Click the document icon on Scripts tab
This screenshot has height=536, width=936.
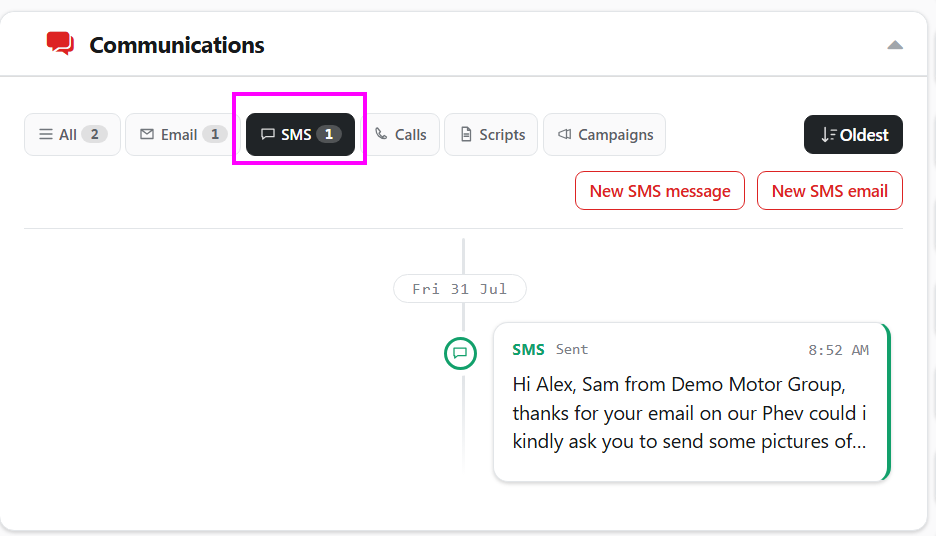[x=466, y=134]
